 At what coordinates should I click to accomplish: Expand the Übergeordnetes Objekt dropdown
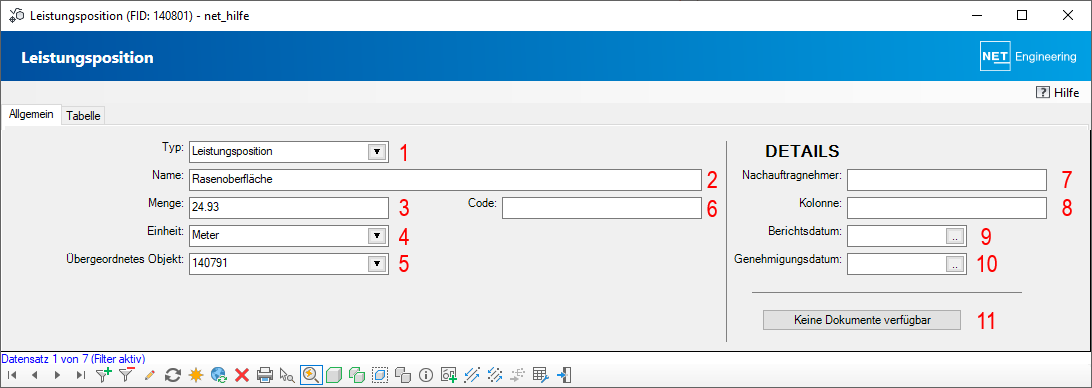376,263
